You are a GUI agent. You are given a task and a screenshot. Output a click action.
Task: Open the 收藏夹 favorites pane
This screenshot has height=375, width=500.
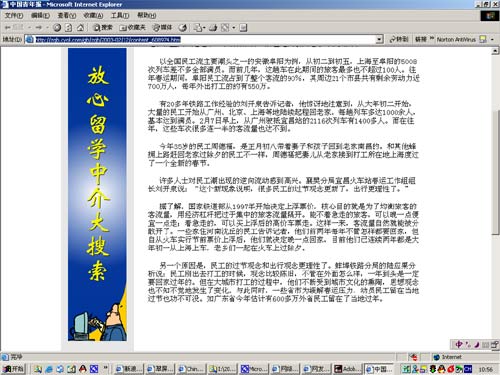[x=132, y=28]
